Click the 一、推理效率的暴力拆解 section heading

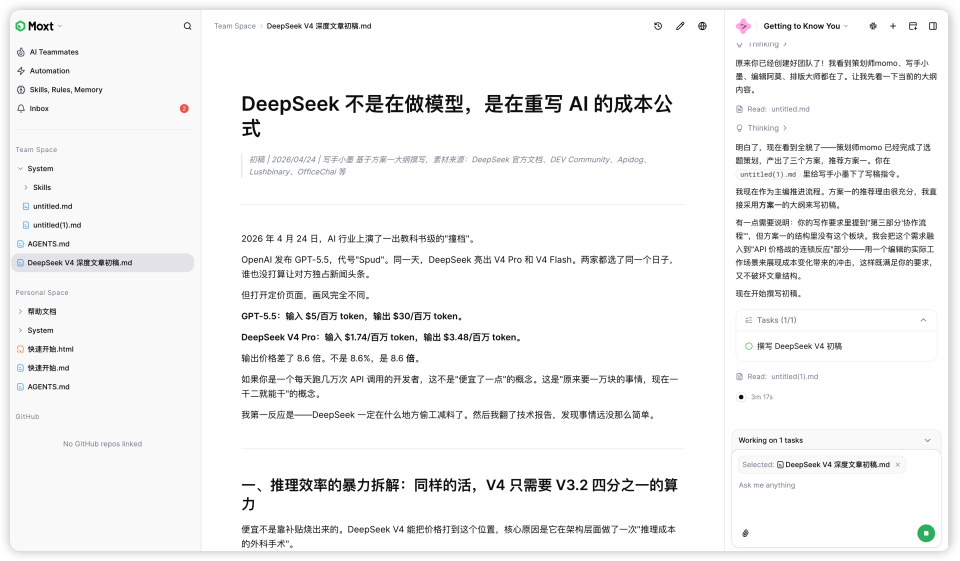(459, 494)
